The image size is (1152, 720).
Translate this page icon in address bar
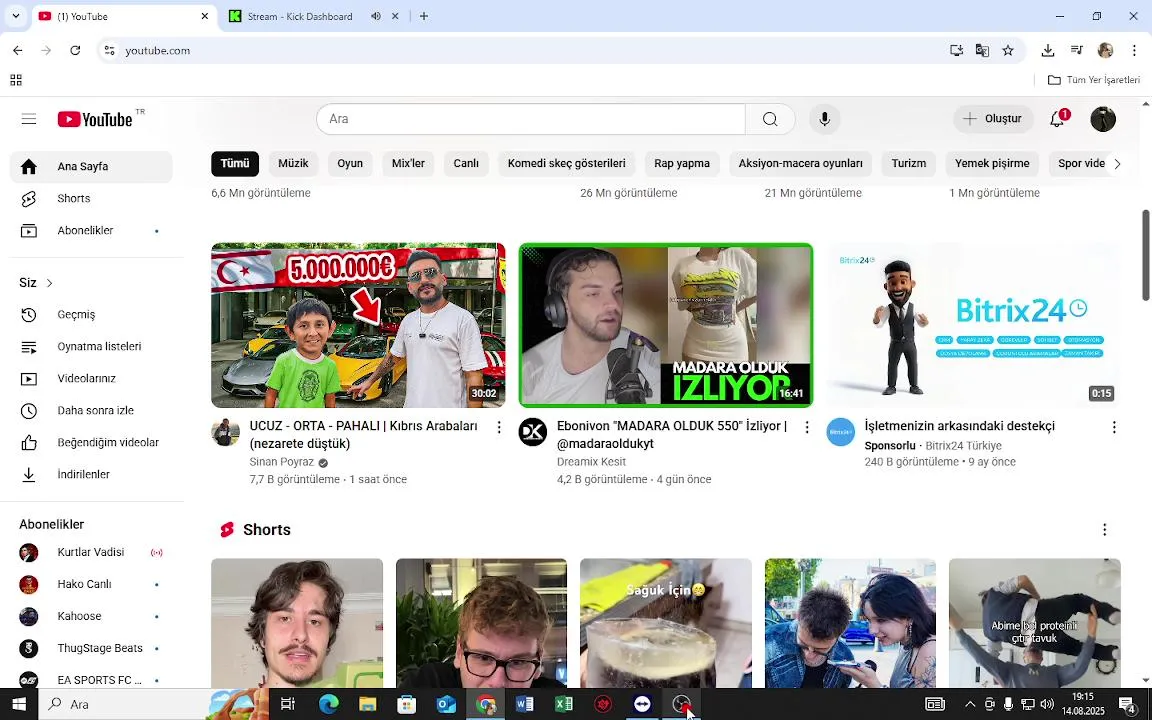coord(982,51)
